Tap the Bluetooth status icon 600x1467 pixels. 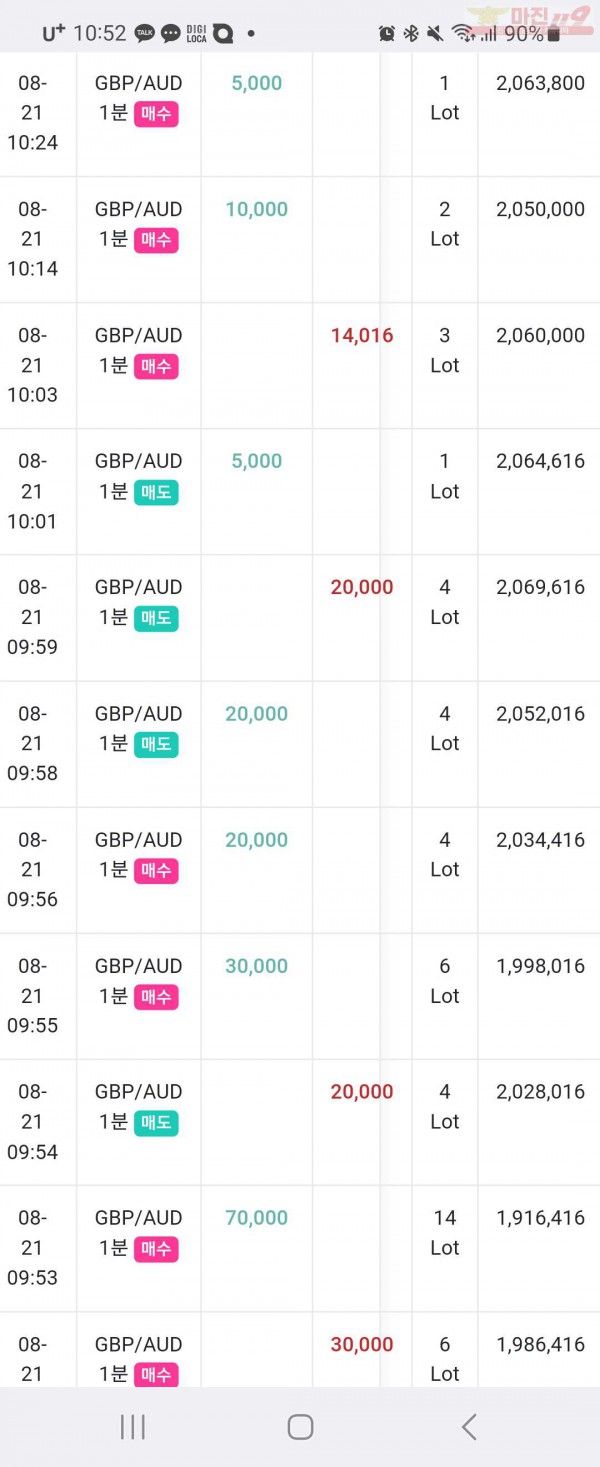click(x=410, y=33)
